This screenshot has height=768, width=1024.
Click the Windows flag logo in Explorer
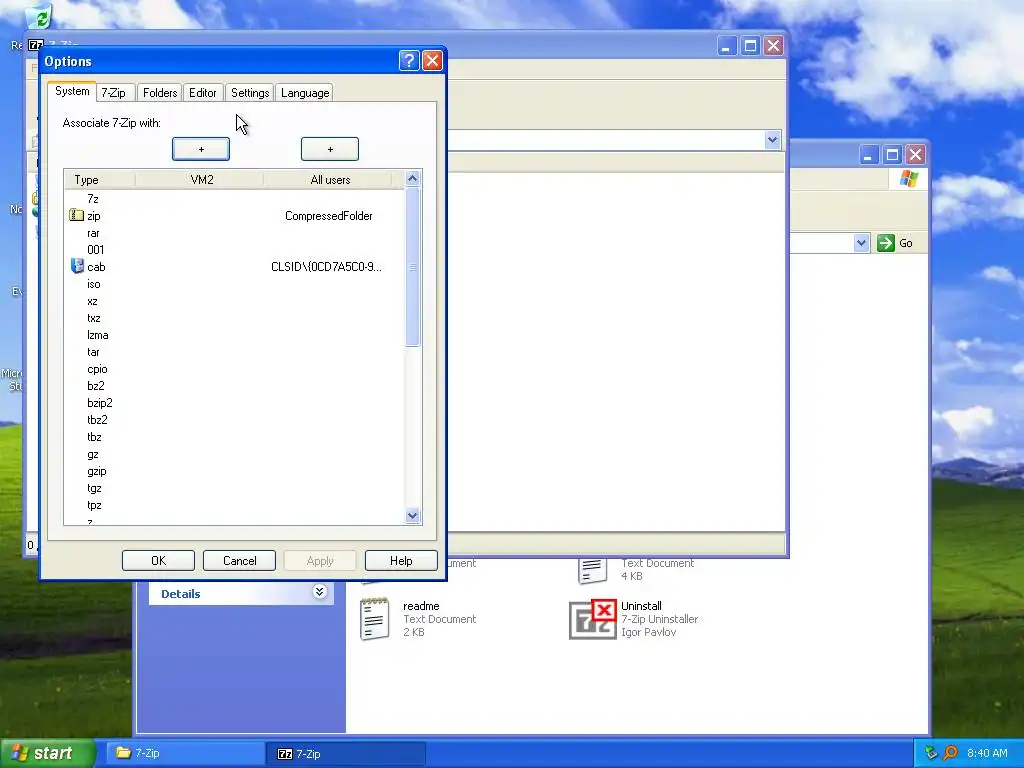tap(908, 179)
